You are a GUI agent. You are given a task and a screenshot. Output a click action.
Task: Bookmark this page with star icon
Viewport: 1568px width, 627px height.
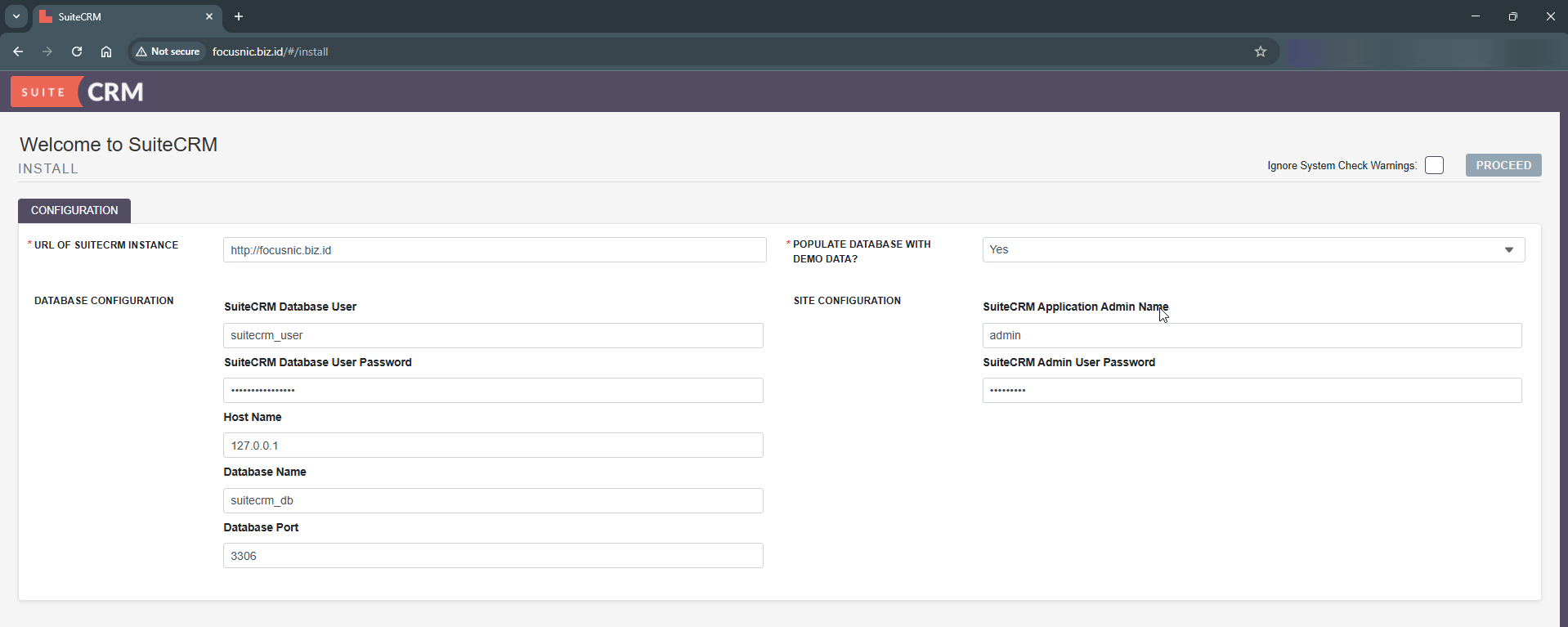point(1260,52)
